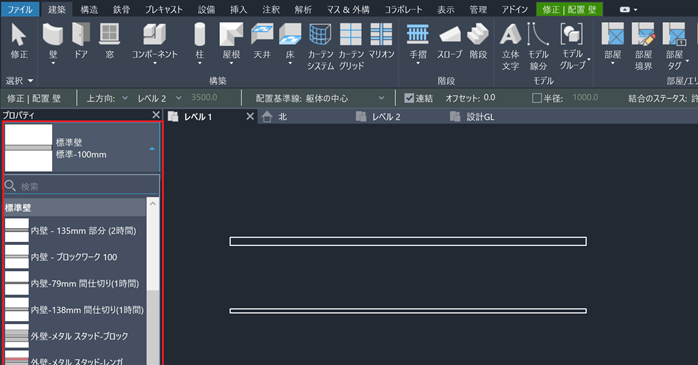698x365 pixels.
Task: Select the 柱 (Column) tool icon
Action: [x=199, y=35]
